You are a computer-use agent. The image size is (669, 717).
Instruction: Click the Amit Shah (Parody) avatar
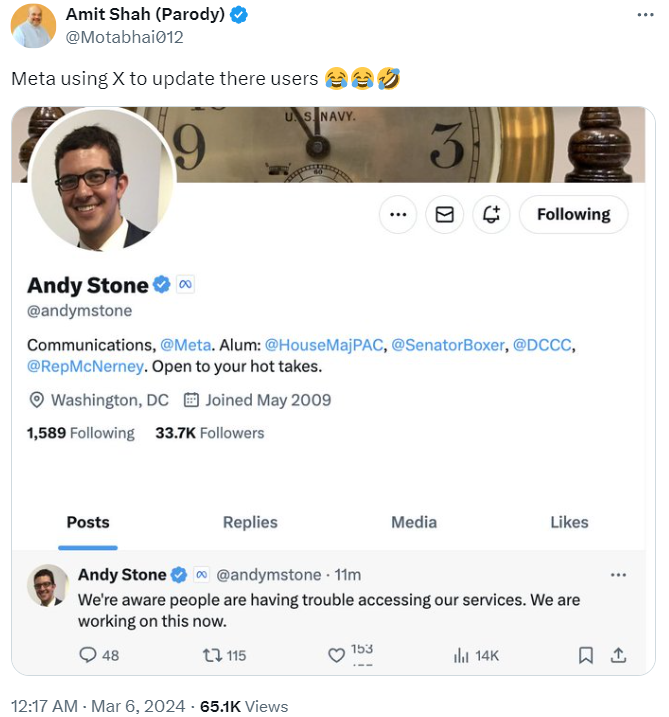tap(33, 25)
